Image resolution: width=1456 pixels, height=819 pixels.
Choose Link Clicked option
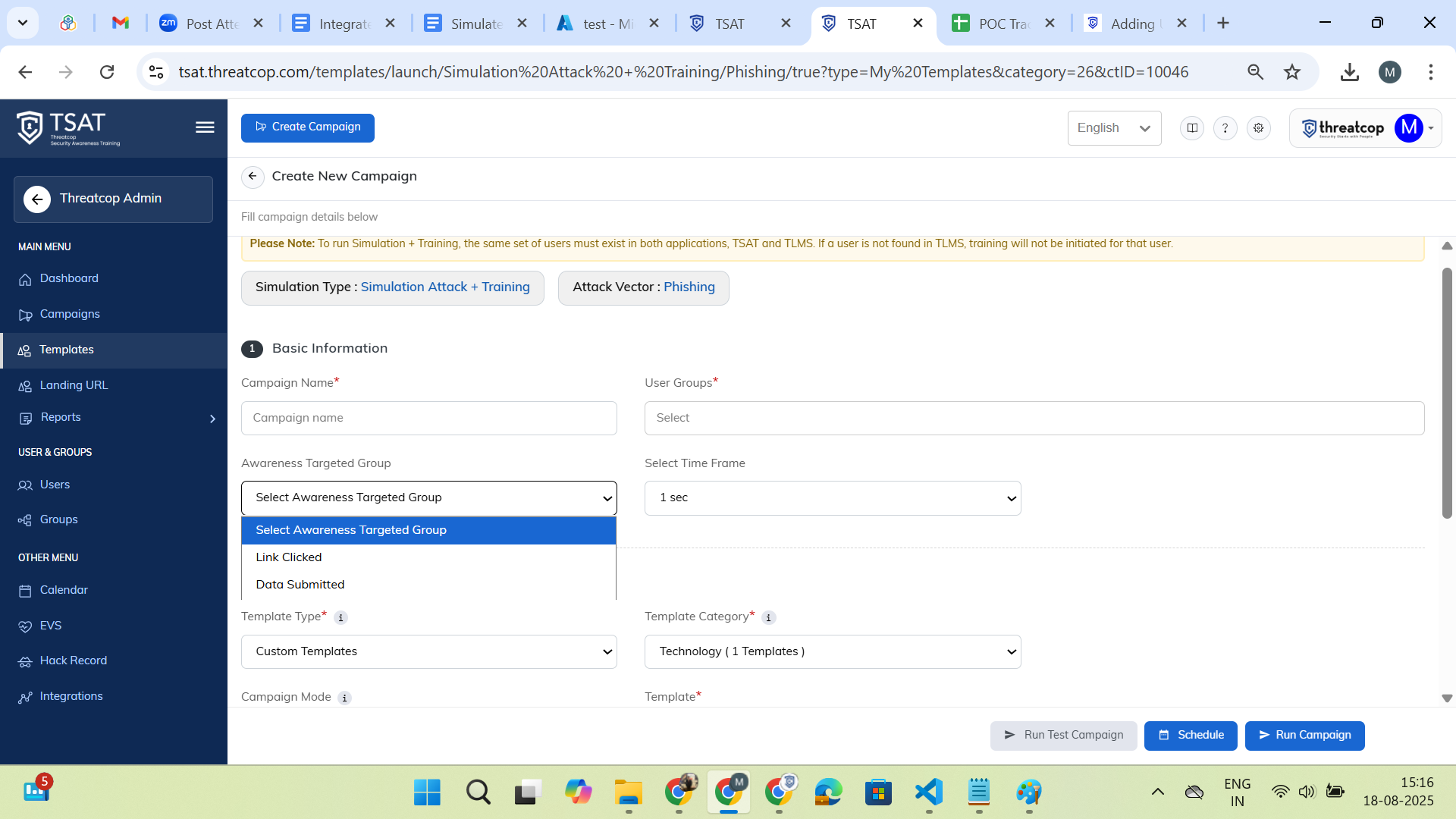click(x=428, y=557)
